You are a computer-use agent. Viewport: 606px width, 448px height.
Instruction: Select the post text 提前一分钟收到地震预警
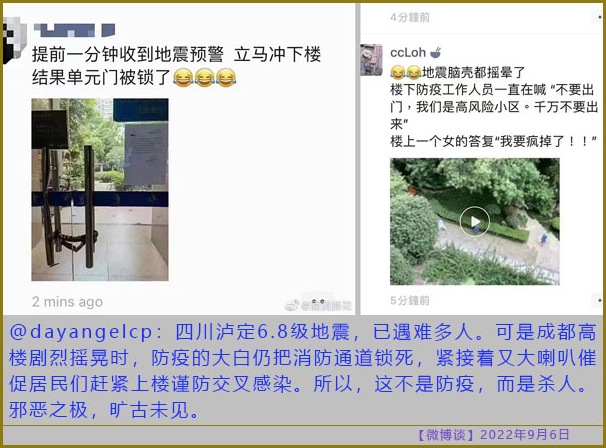(128, 54)
